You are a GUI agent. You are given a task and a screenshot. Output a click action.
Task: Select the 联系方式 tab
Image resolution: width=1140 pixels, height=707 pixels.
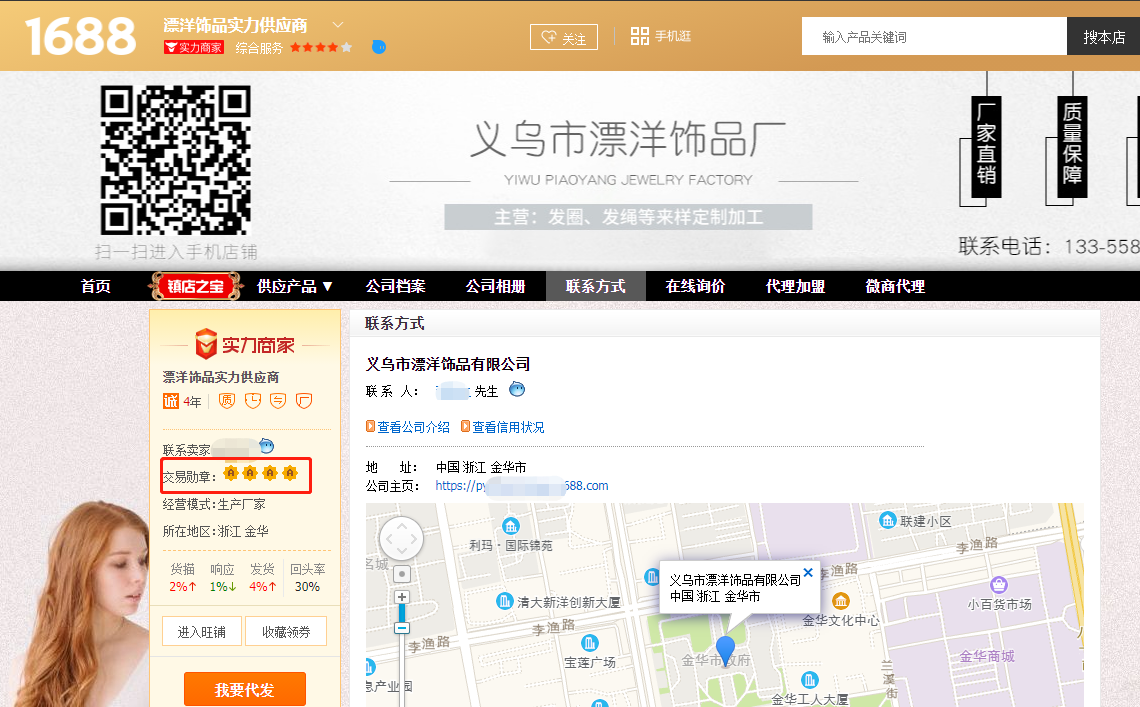point(595,286)
